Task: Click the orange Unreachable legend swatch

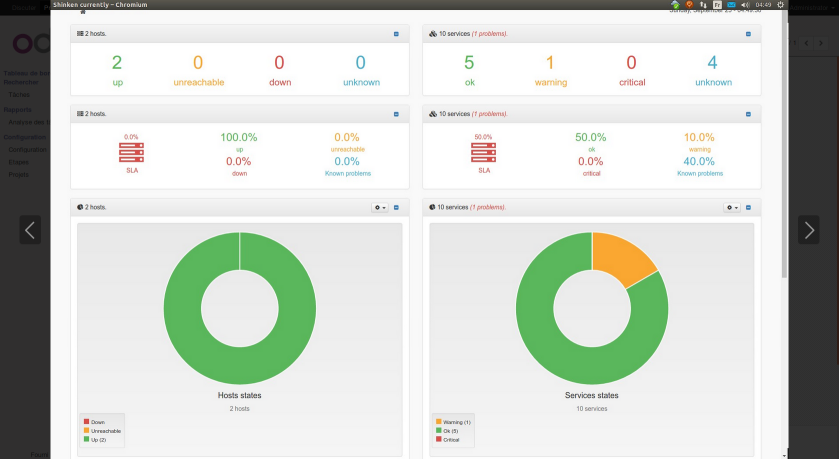Action: pyautogui.click(x=86, y=430)
